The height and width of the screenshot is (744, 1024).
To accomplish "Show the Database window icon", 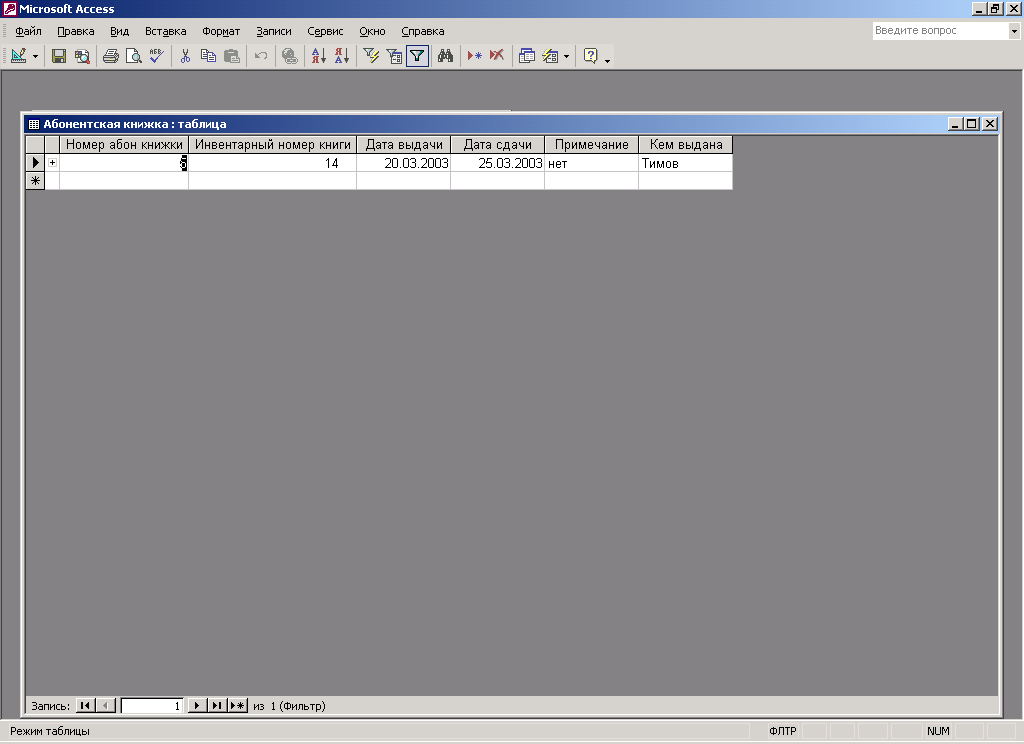I will pyautogui.click(x=526, y=56).
